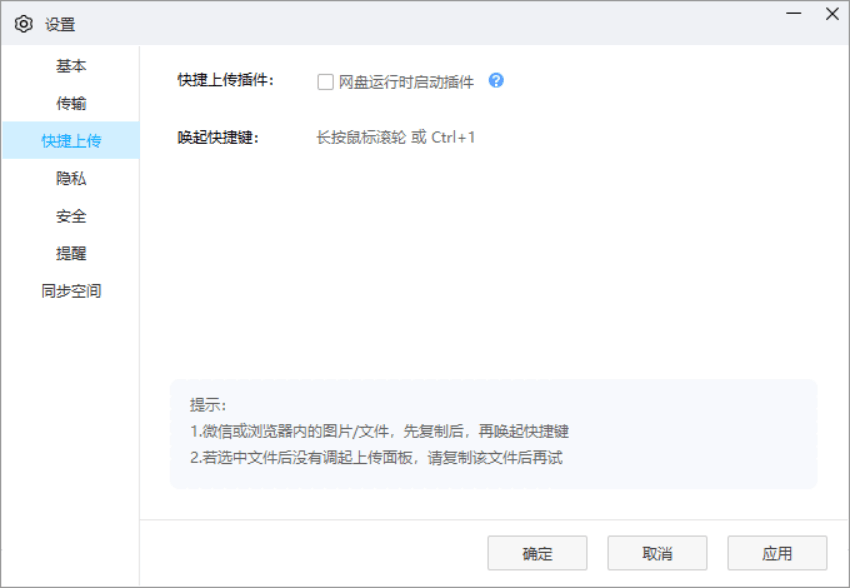This screenshot has width=850, height=588.
Task: Open the 隐私 settings section
Action: pyautogui.click(x=70, y=178)
